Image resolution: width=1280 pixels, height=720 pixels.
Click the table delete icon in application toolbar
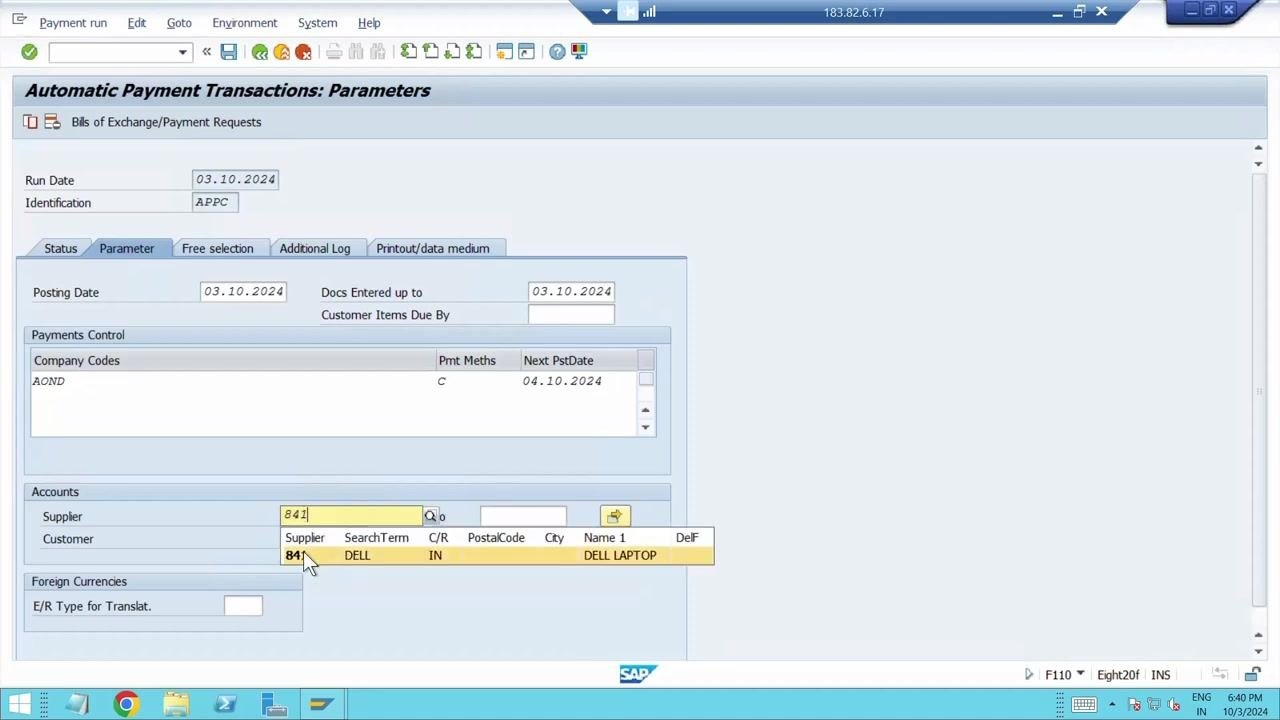point(52,122)
